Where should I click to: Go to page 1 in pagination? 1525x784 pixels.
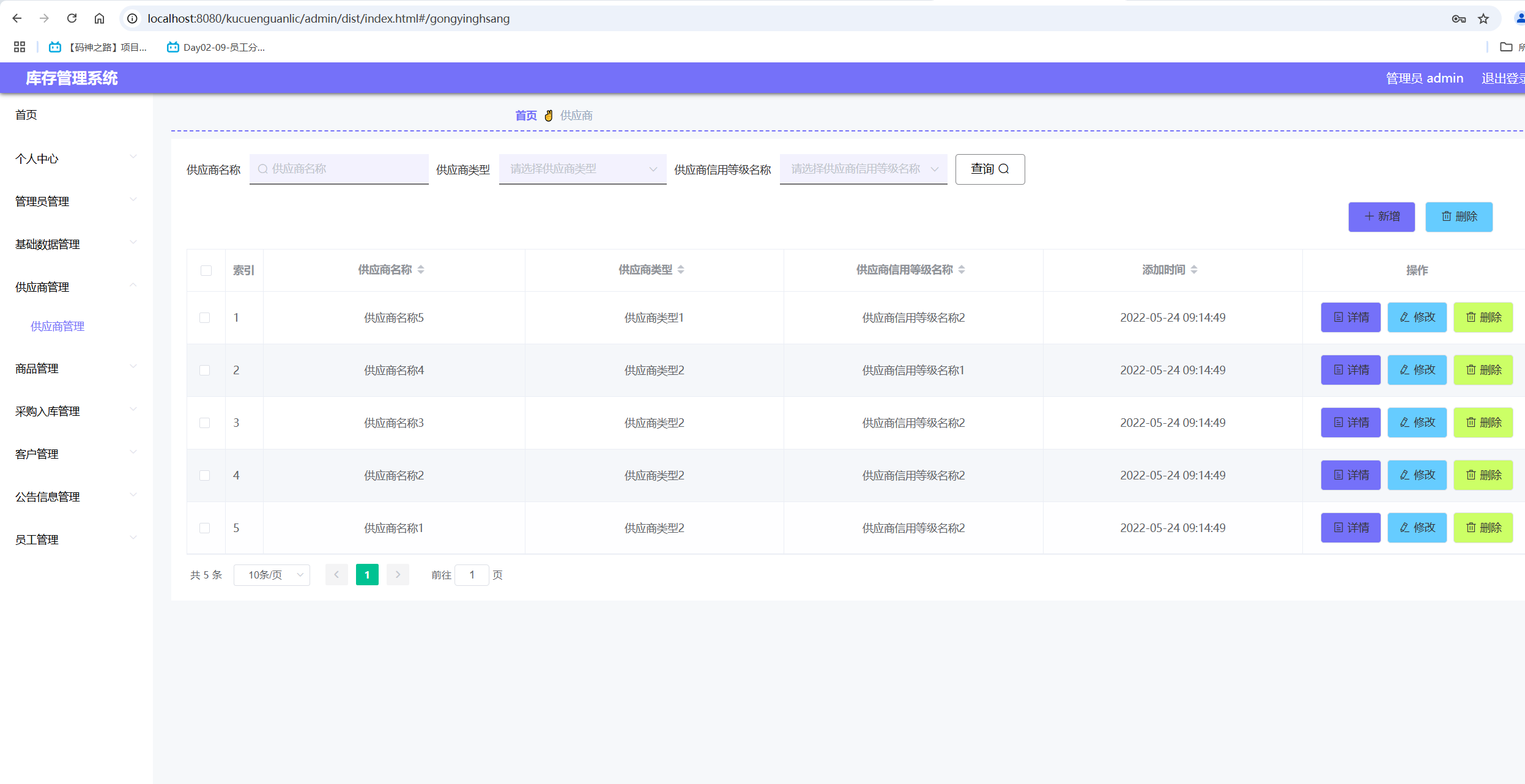pos(367,575)
